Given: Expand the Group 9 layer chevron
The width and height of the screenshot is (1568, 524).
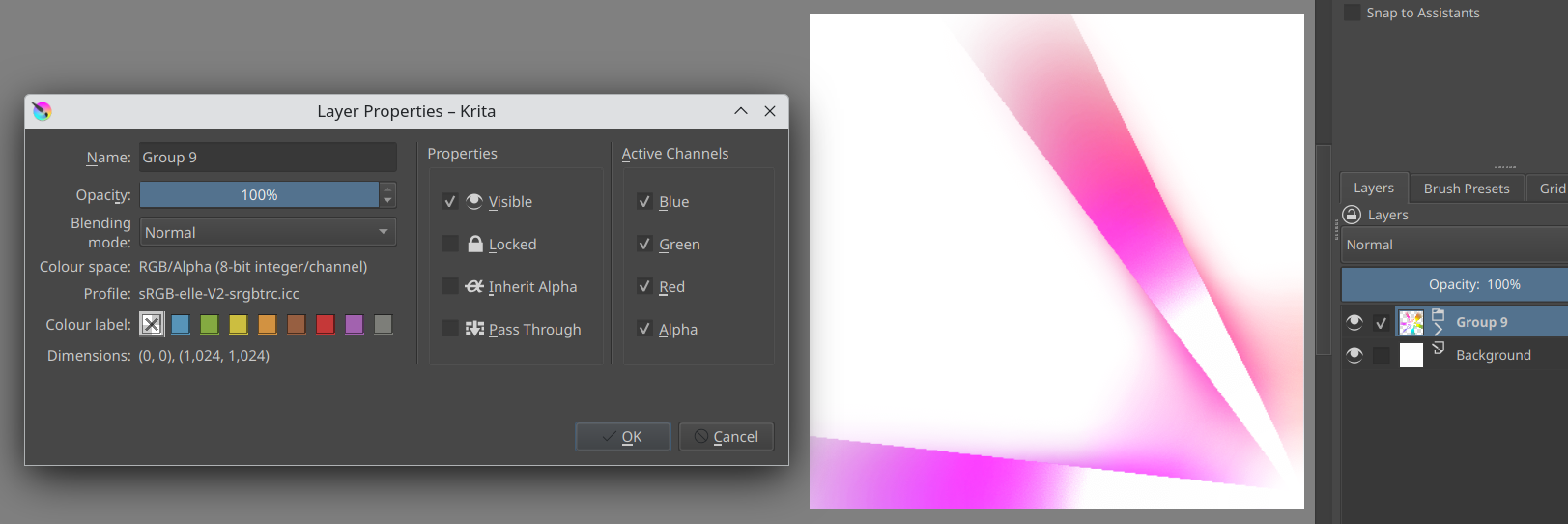Looking at the screenshot, I should pyautogui.click(x=1438, y=331).
